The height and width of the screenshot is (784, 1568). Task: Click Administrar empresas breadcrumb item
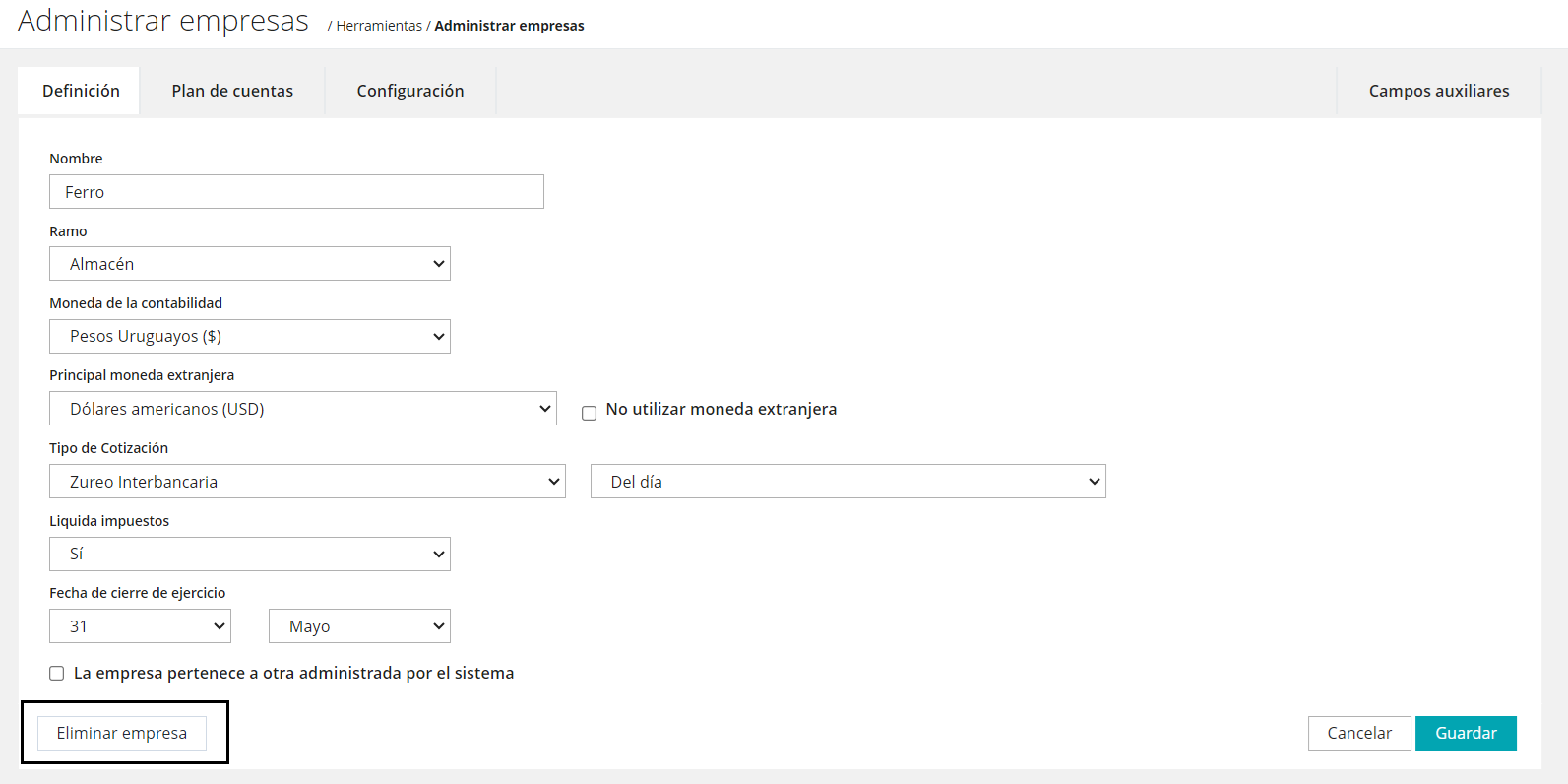pos(509,26)
